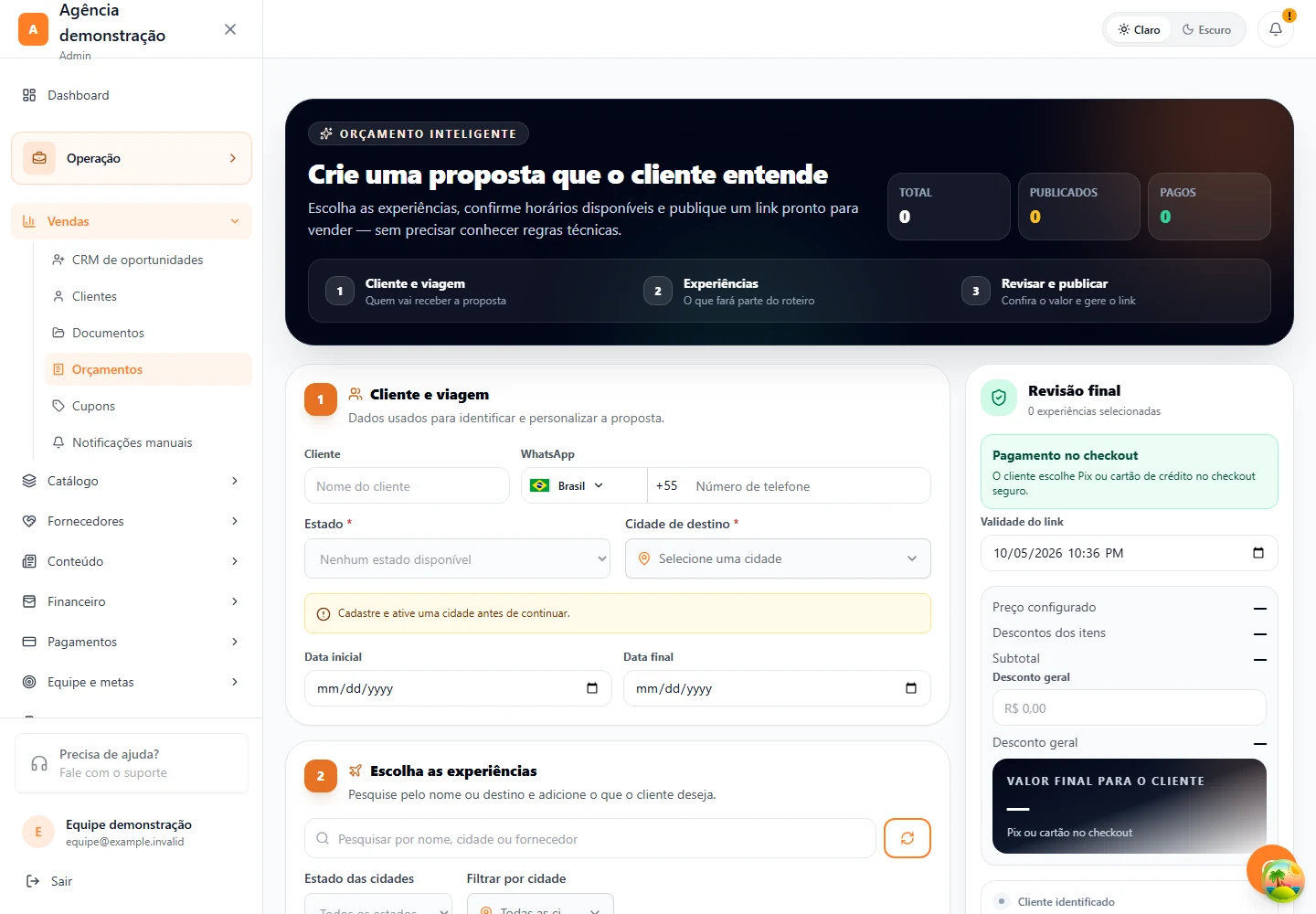Viewport: 1316px width, 914px height.
Task: Click the Equipe demonstração avatar
Action: tap(38, 832)
